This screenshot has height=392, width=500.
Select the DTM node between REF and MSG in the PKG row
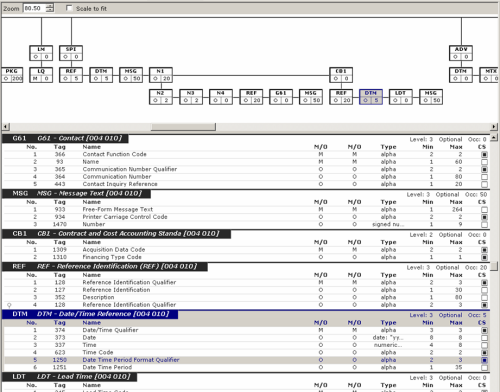(x=101, y=75)
